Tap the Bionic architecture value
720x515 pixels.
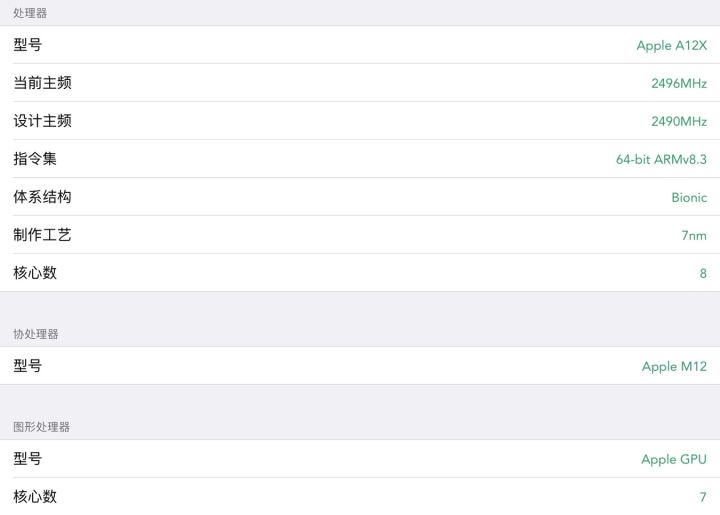click(x=689, y=197)
